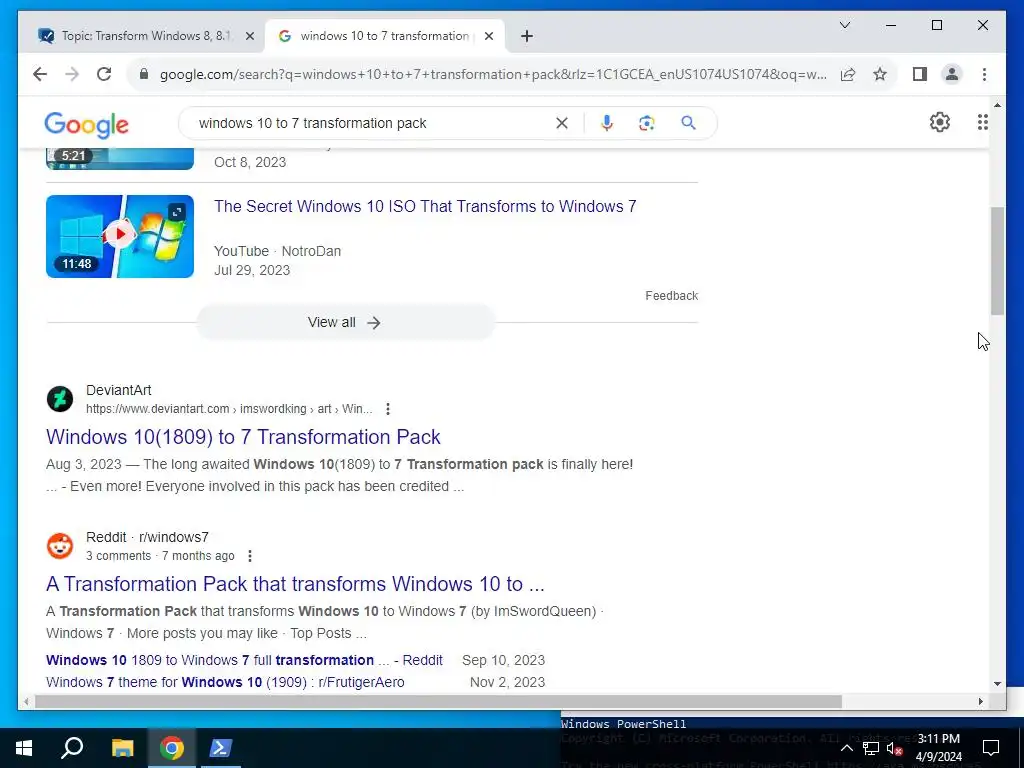
Task: Close the Topic: Transform Windows 8 tab
Action: click(249, 37)
